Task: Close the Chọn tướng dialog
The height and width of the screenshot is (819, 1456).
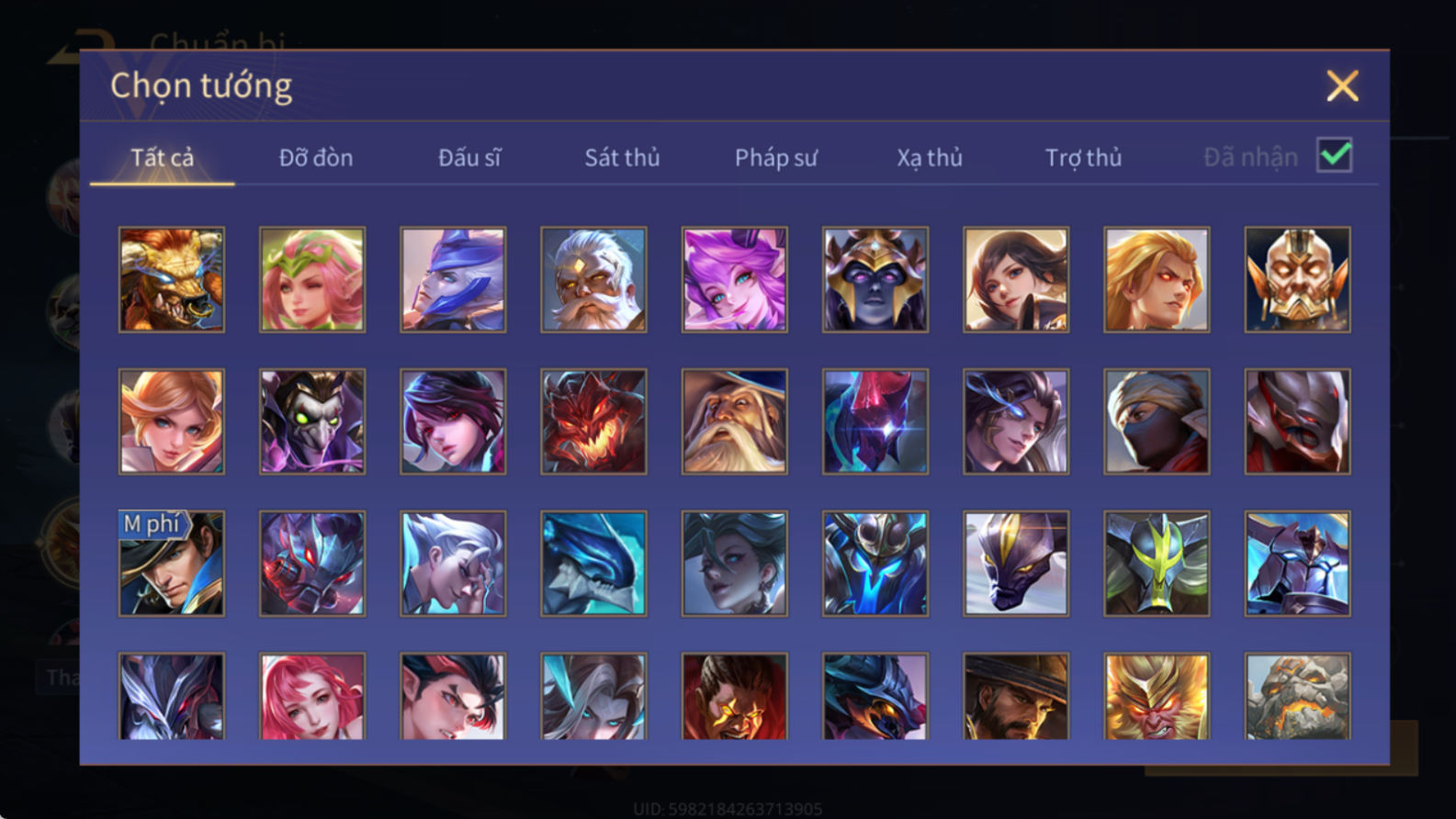Action: [1342, 86]
